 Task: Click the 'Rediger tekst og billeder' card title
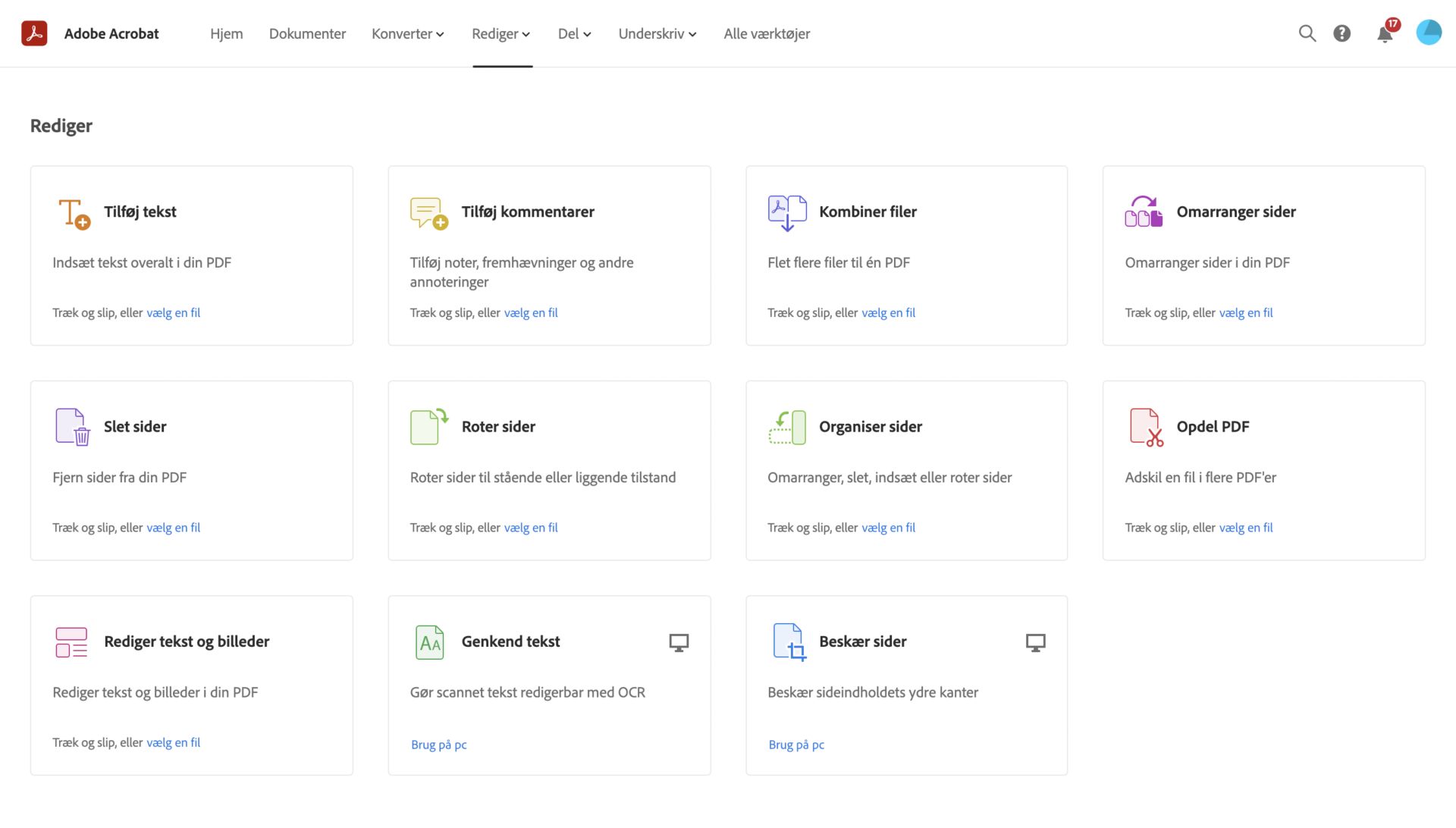click(x=187, y=641)
